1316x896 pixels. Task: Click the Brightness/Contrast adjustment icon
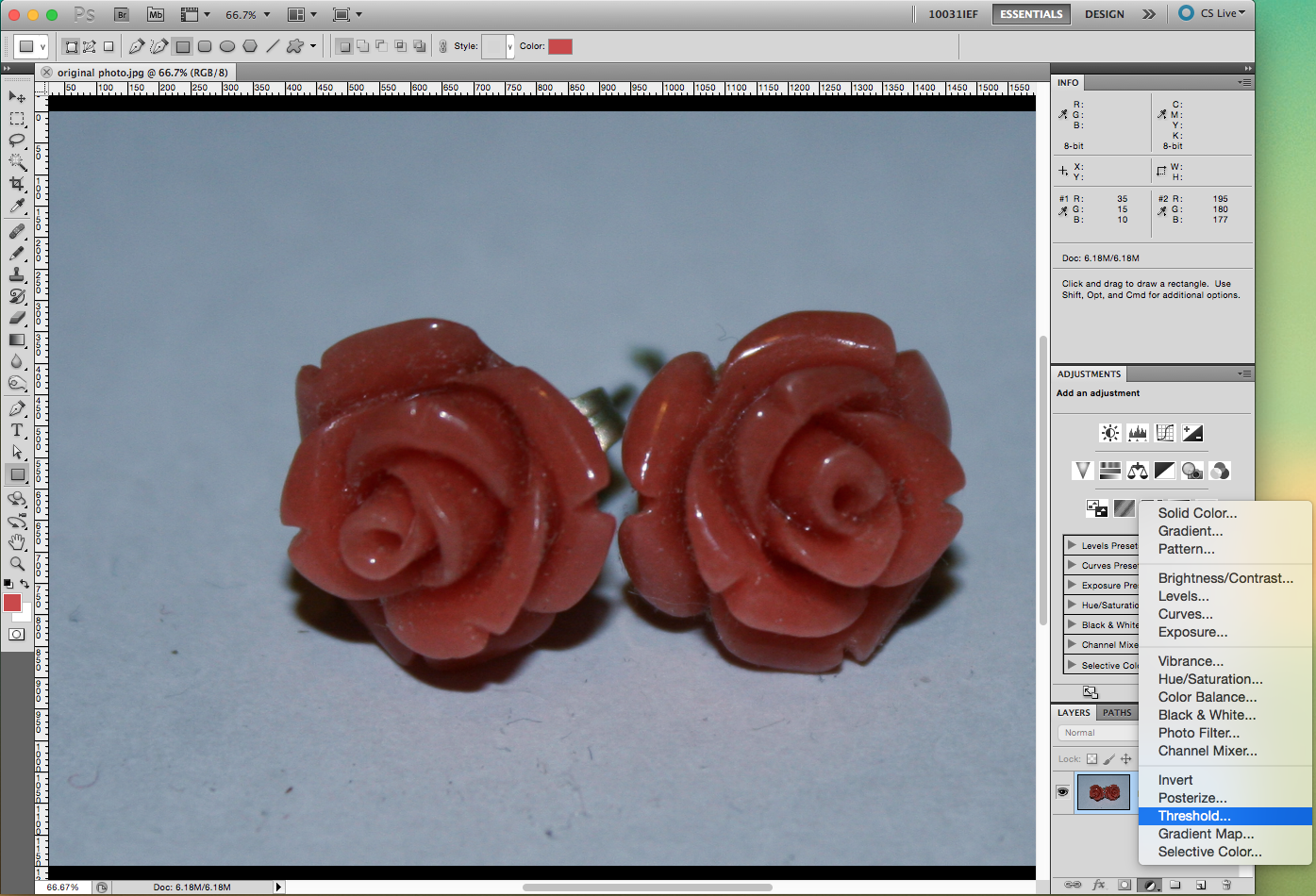point(1110,433)
